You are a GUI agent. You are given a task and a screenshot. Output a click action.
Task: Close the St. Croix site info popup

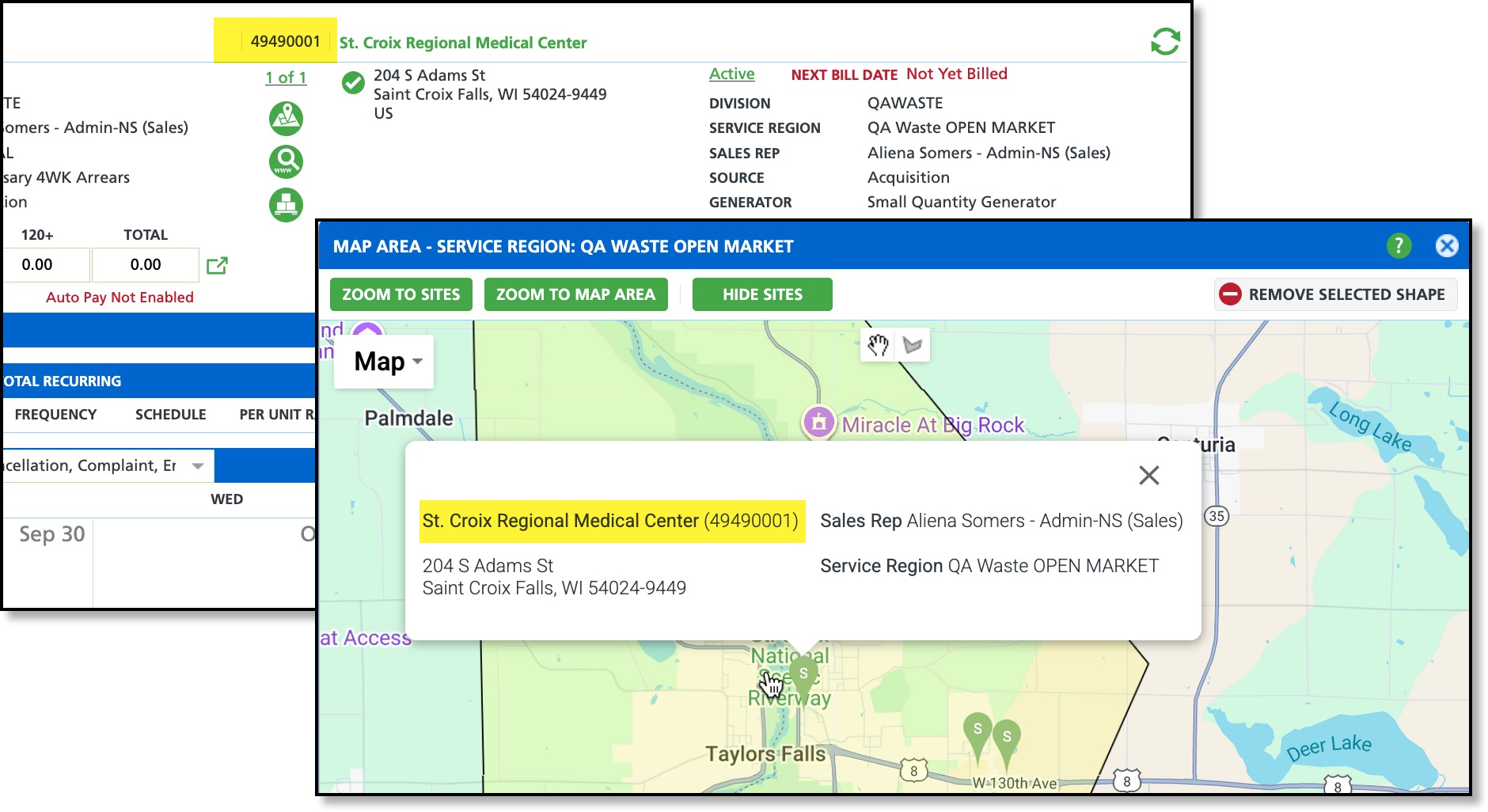tap(1148, 475)
